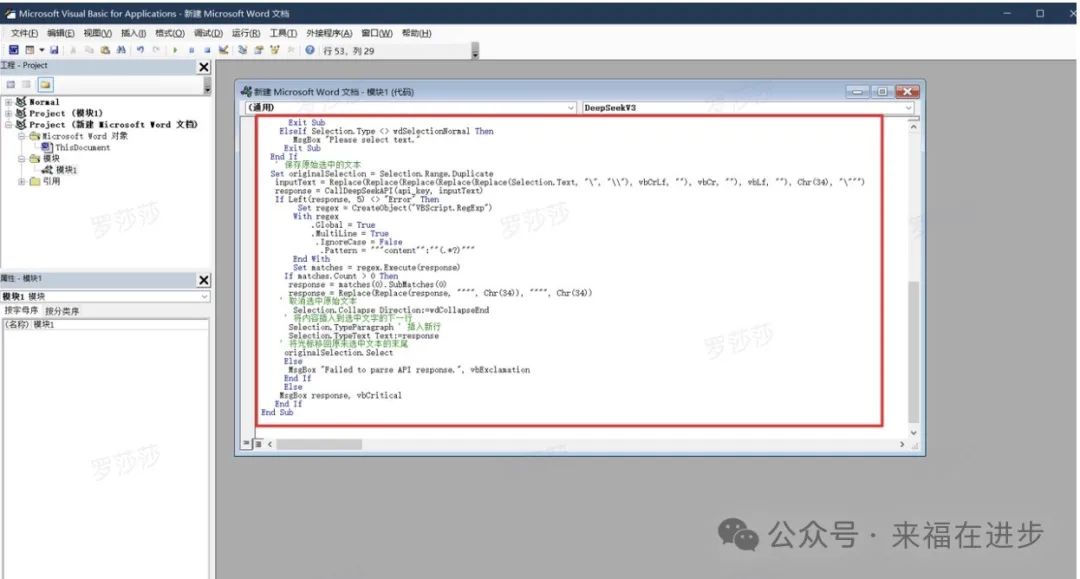Open the 文件(F) menu
Image resolution: width=1080 pixels, height=579 pixels.
pyautogui.click(x=24, y=33)
